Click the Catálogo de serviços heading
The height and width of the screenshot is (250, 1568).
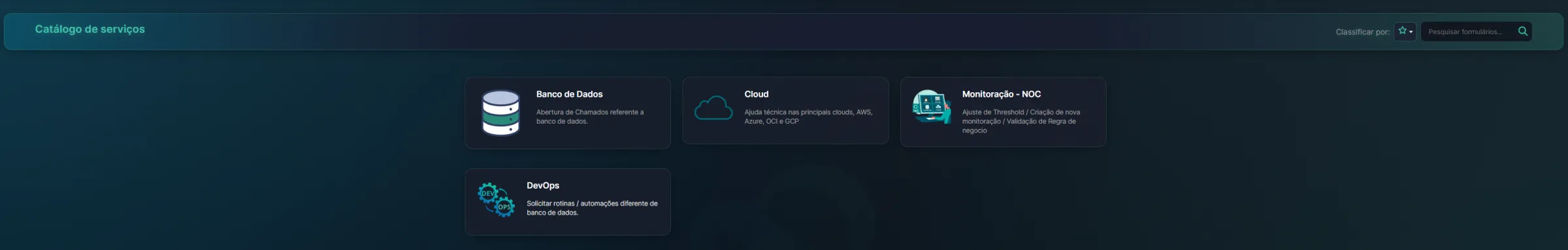(90, 29)
